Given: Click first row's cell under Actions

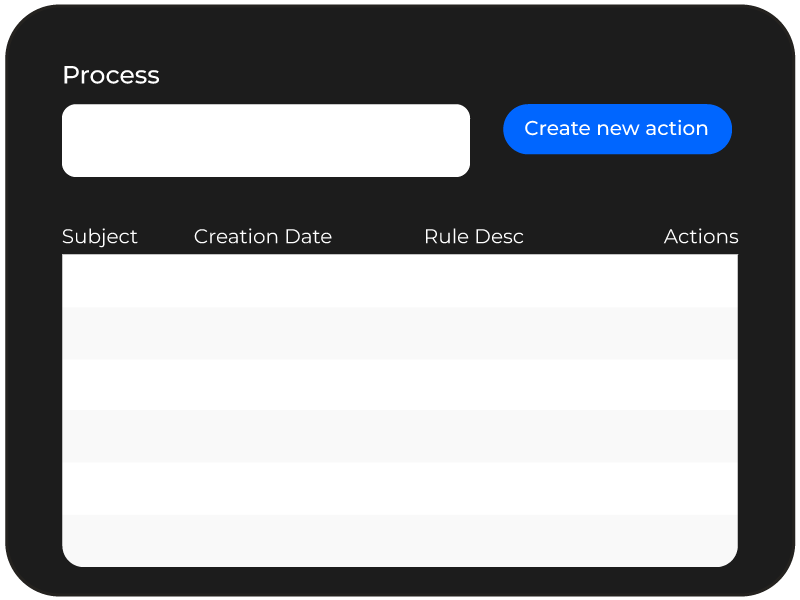Looking at the screenshot, I should (x=701, y=281).
